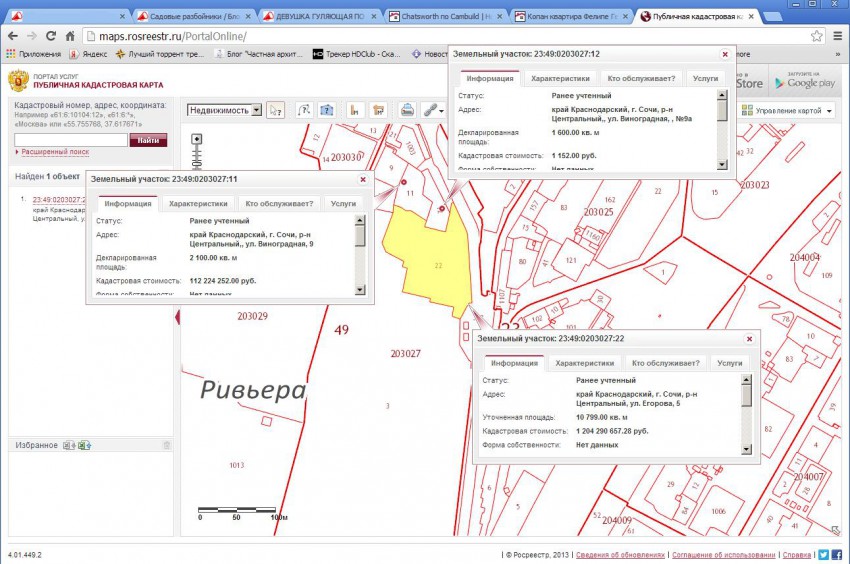The image size is (850, 564).
Task: Close the parcel 23:49:0203027:11 popup
Action: (363, 179)
